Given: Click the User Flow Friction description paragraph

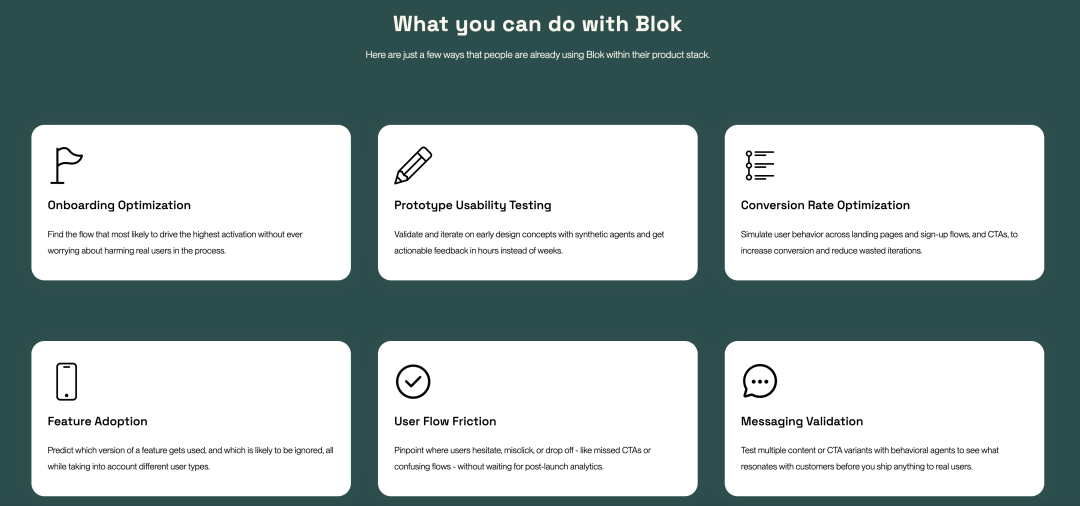Looking at the screenshot, I should [522, 458].
